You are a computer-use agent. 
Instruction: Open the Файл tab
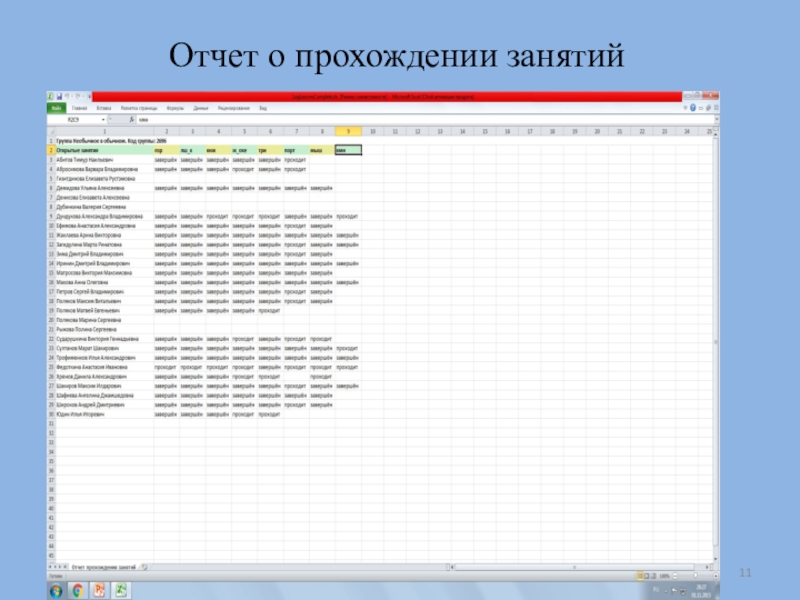pos(56,107)
